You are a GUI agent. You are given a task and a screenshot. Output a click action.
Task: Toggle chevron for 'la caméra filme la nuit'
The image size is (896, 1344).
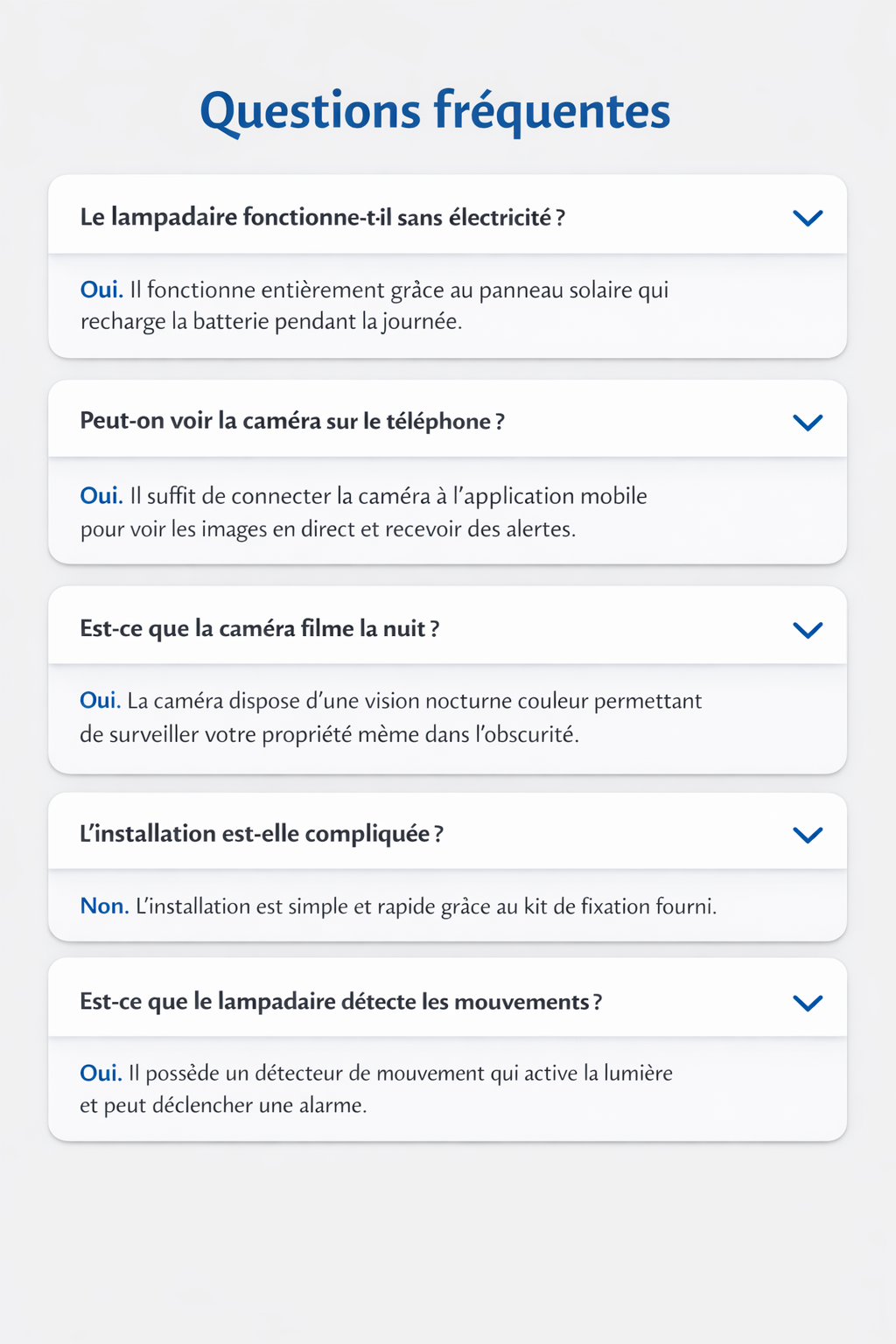[807, 630]
